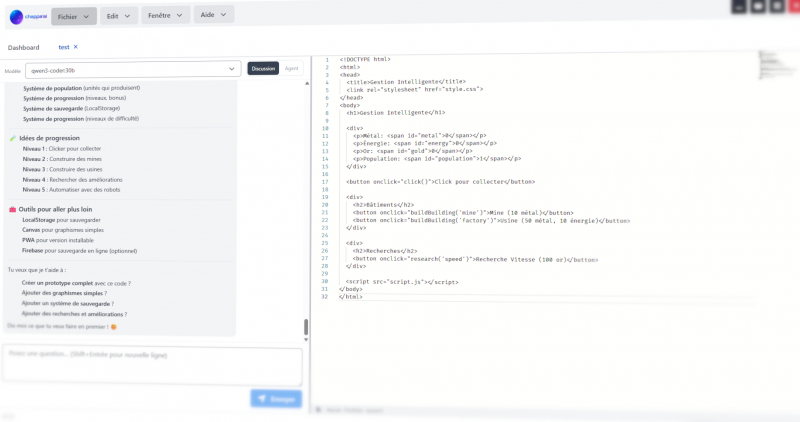
Task: Open the Edit menu
Action: coord(120,16)
